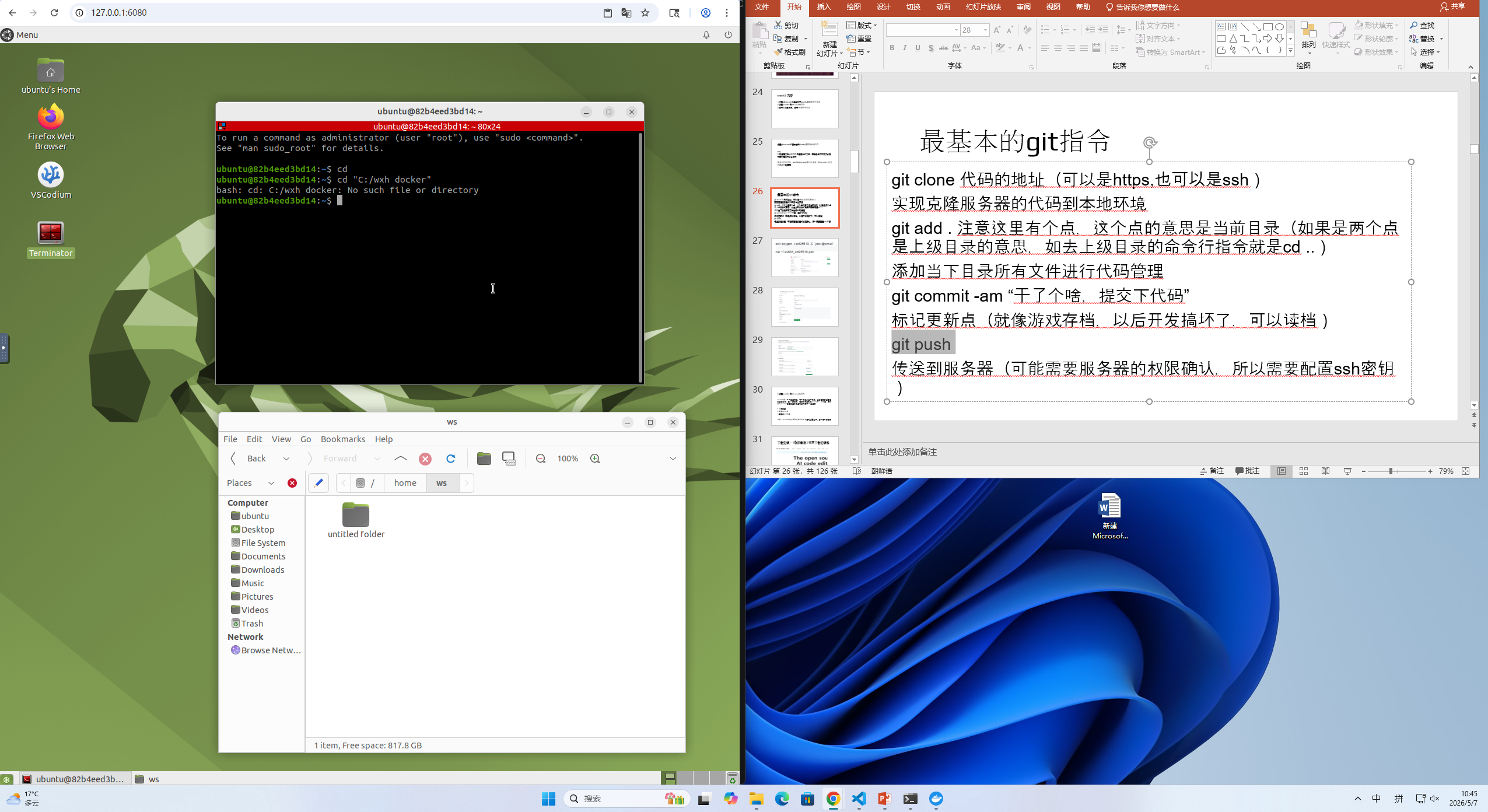
Task: Switch to slide sorter view in status bar
Action: (1304, 471)
